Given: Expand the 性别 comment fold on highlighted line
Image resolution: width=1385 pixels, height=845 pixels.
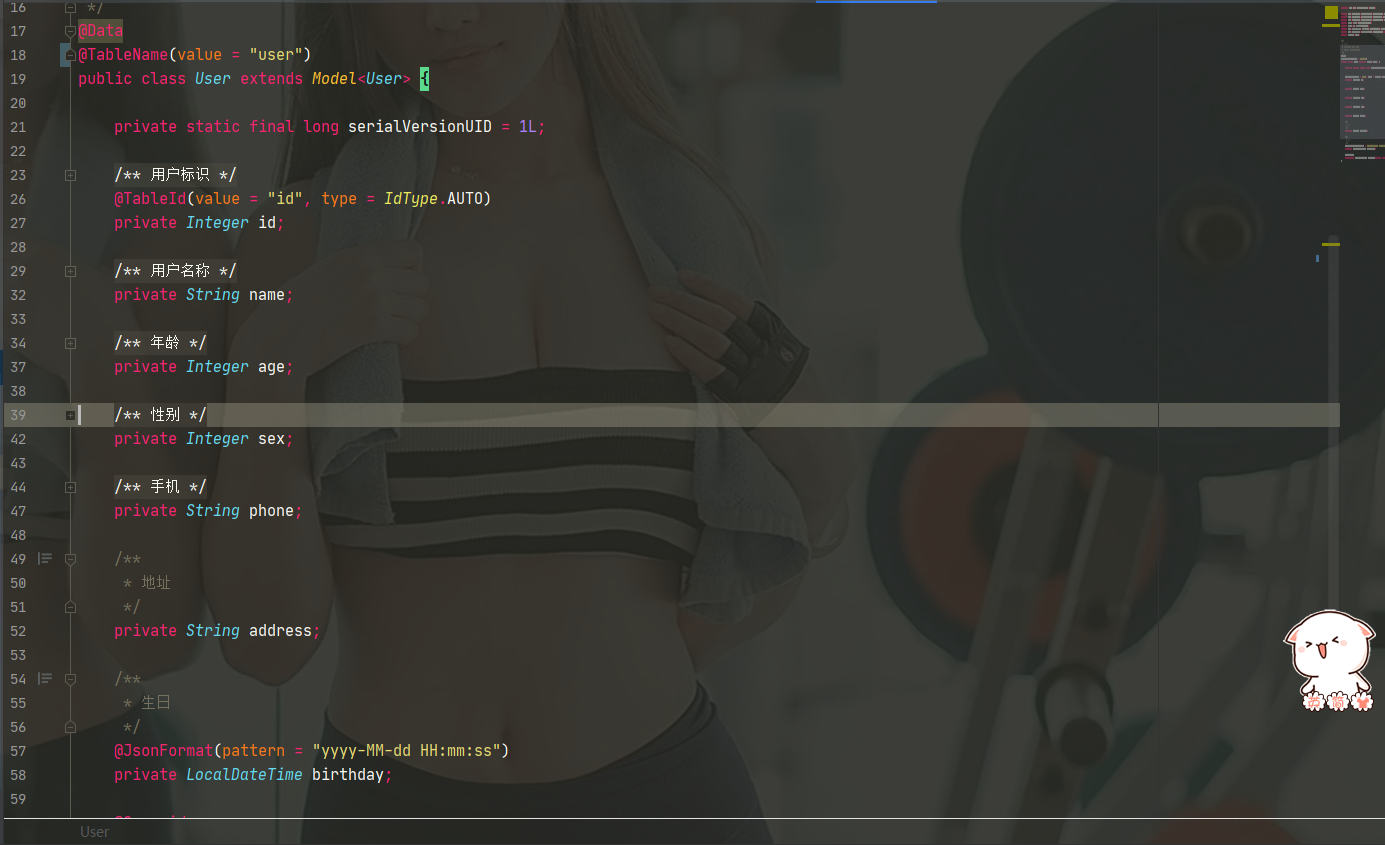Looking at the screenshot, I should coord(70,414).
